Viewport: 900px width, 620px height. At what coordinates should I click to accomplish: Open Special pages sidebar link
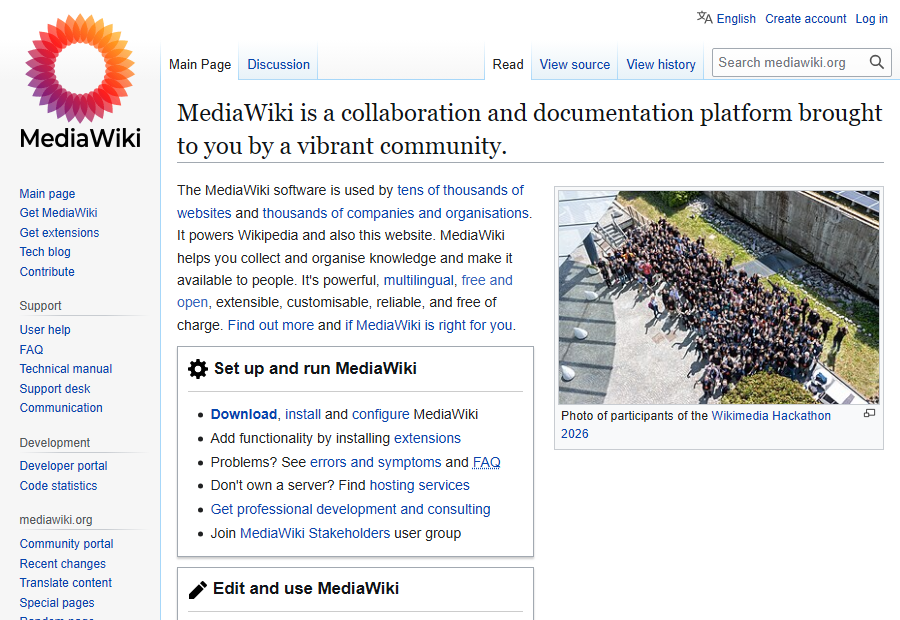[57, 603]
